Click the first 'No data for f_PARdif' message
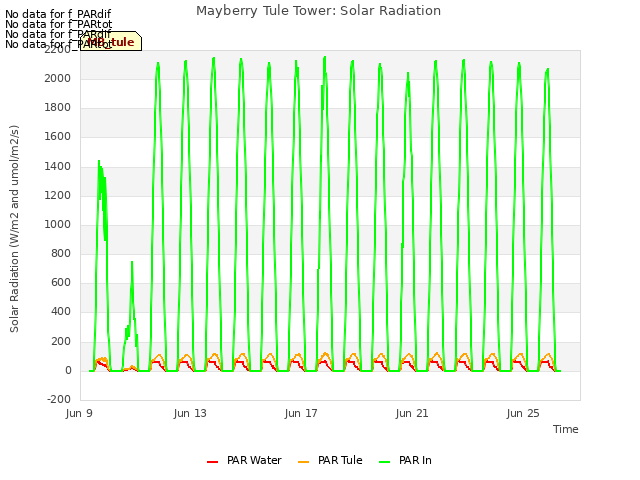The height and width of the screenshot is (480, 640). (58, 14)
